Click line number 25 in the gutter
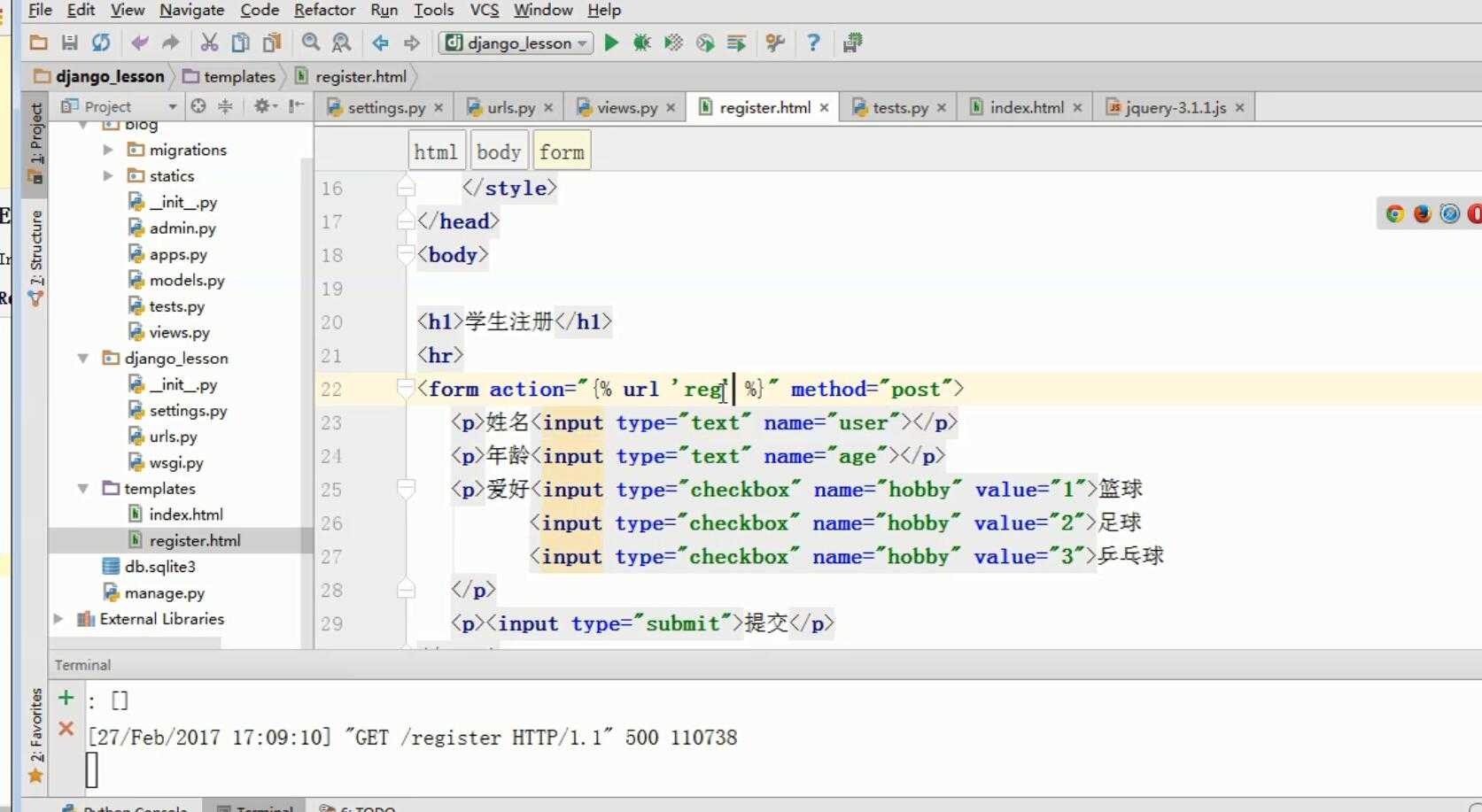The height and width of the screenshot is (812, 1482). (x=332, y=490)
